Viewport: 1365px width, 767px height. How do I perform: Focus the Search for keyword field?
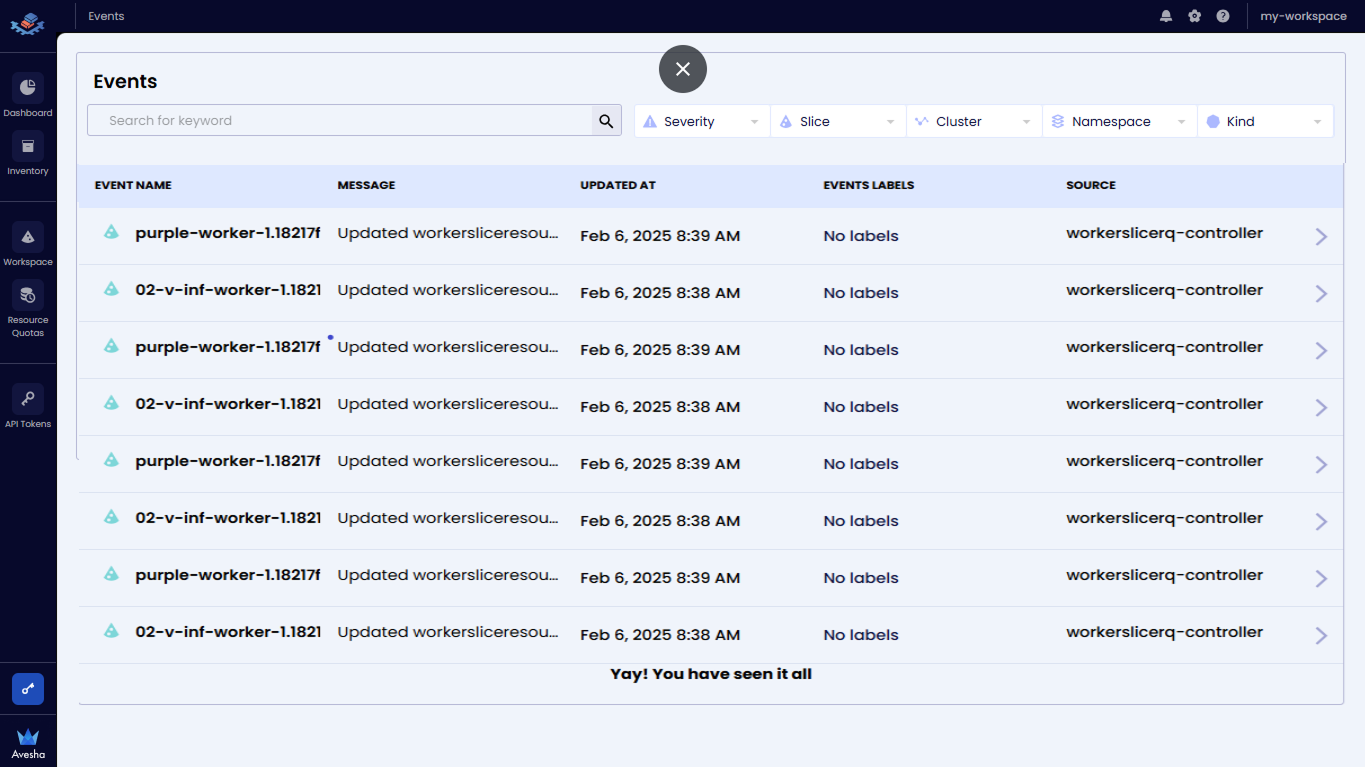(340, 121)
